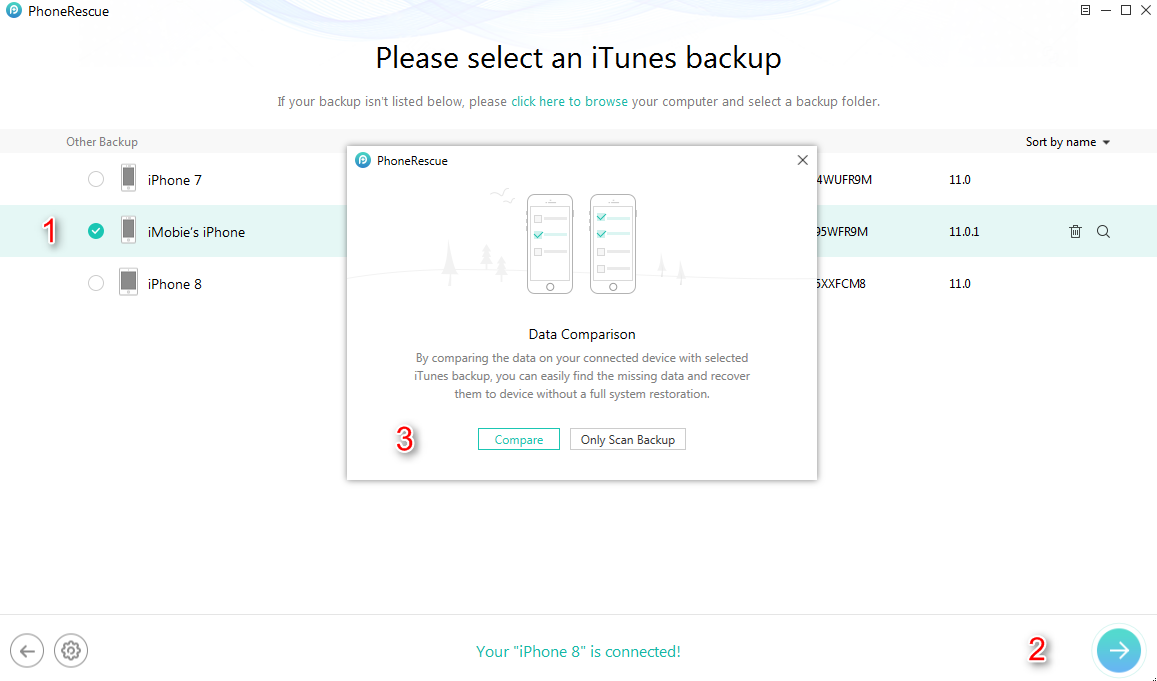Click iPhone 8 device icon

128,282
